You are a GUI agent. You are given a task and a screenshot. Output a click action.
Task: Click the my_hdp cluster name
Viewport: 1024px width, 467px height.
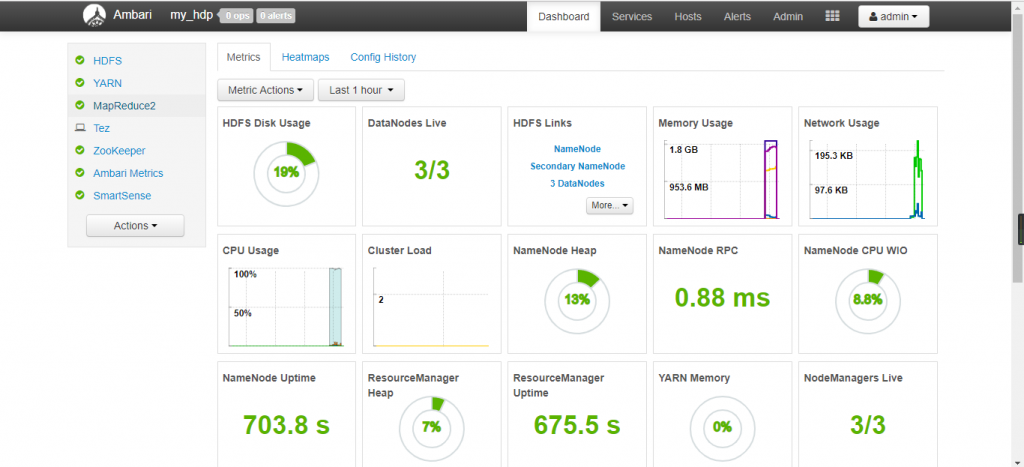[191, 16]
